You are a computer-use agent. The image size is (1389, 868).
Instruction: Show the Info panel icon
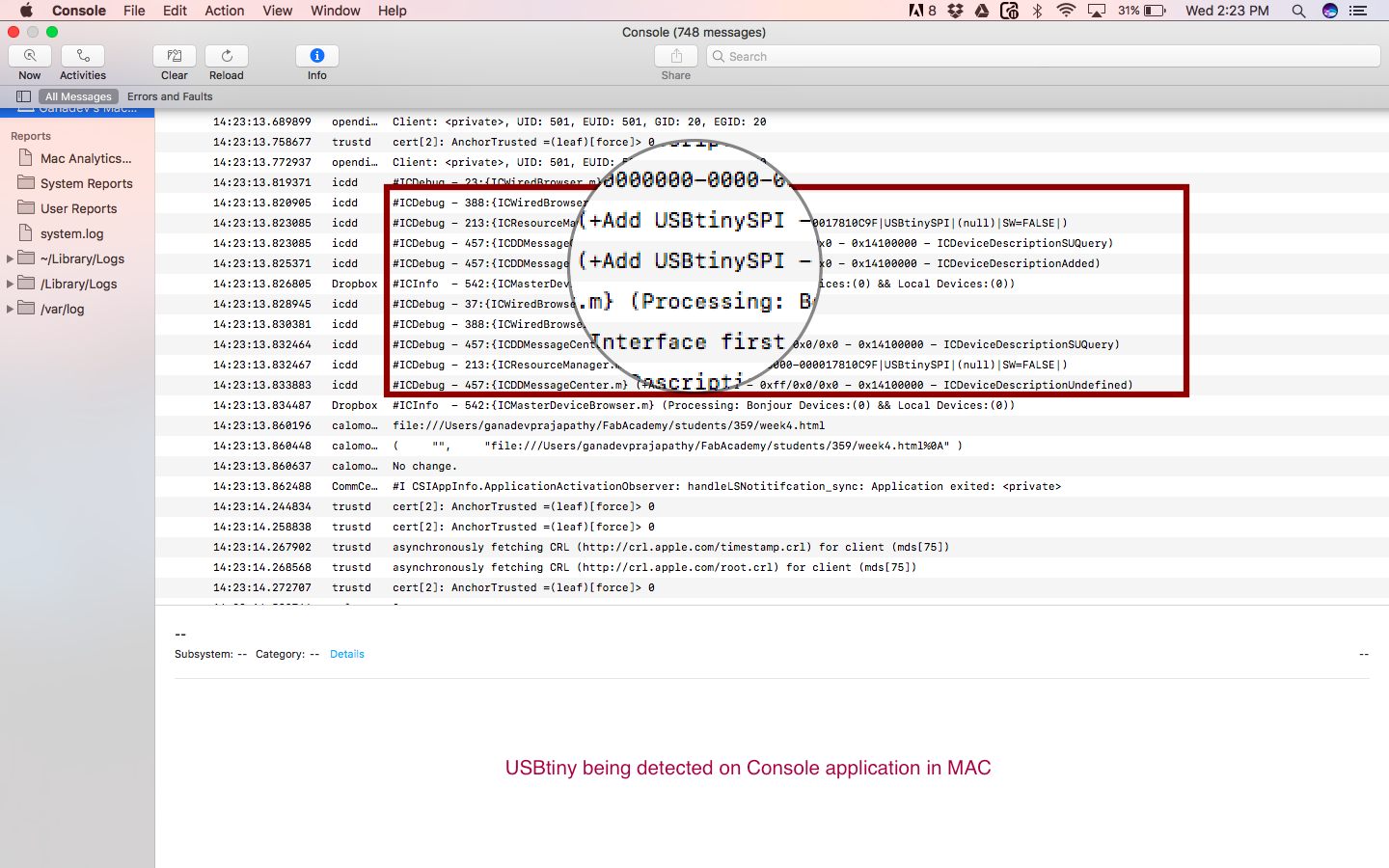tap(317, 56)
